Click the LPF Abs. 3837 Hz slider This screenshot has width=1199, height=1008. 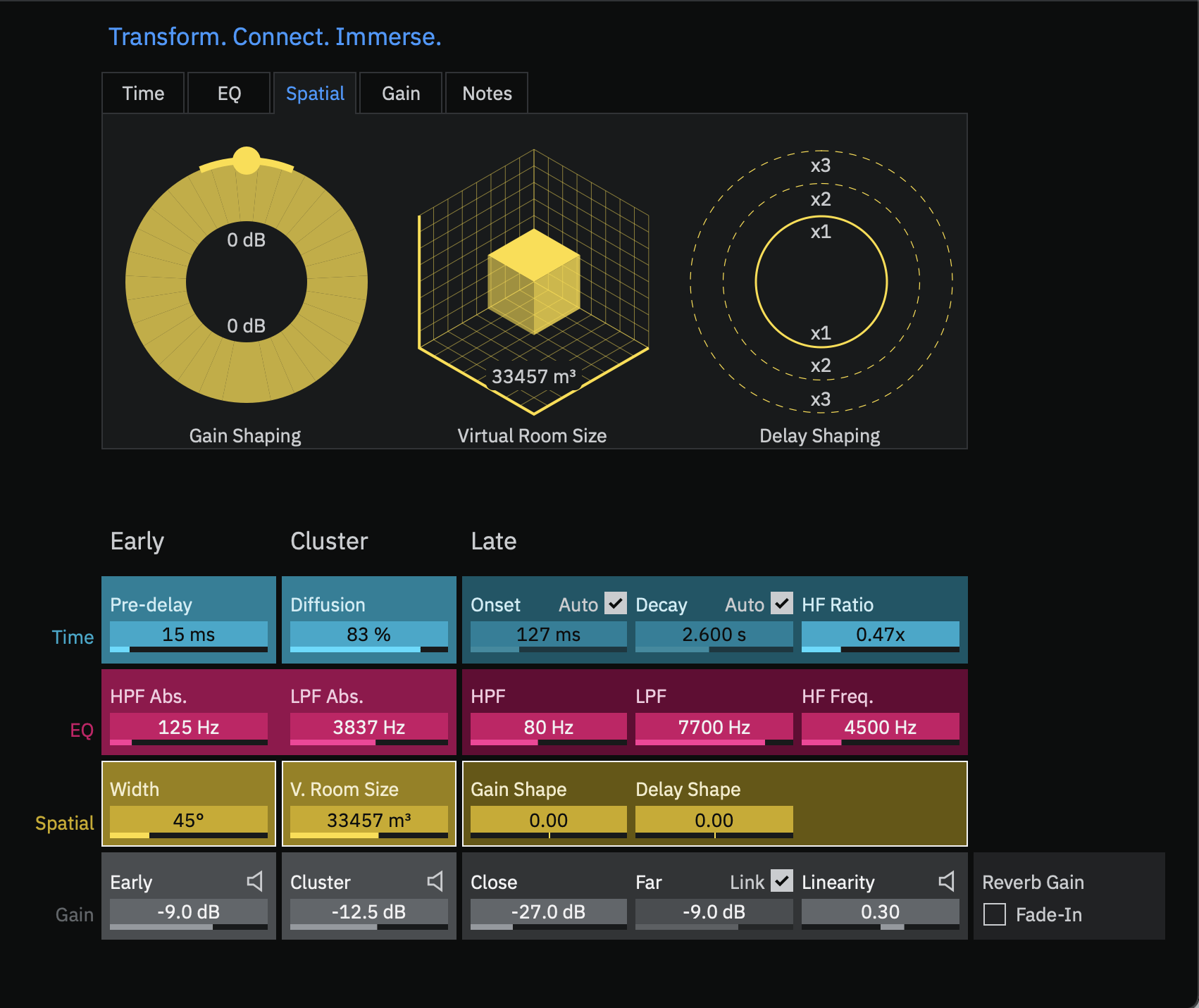coord(369,728)
